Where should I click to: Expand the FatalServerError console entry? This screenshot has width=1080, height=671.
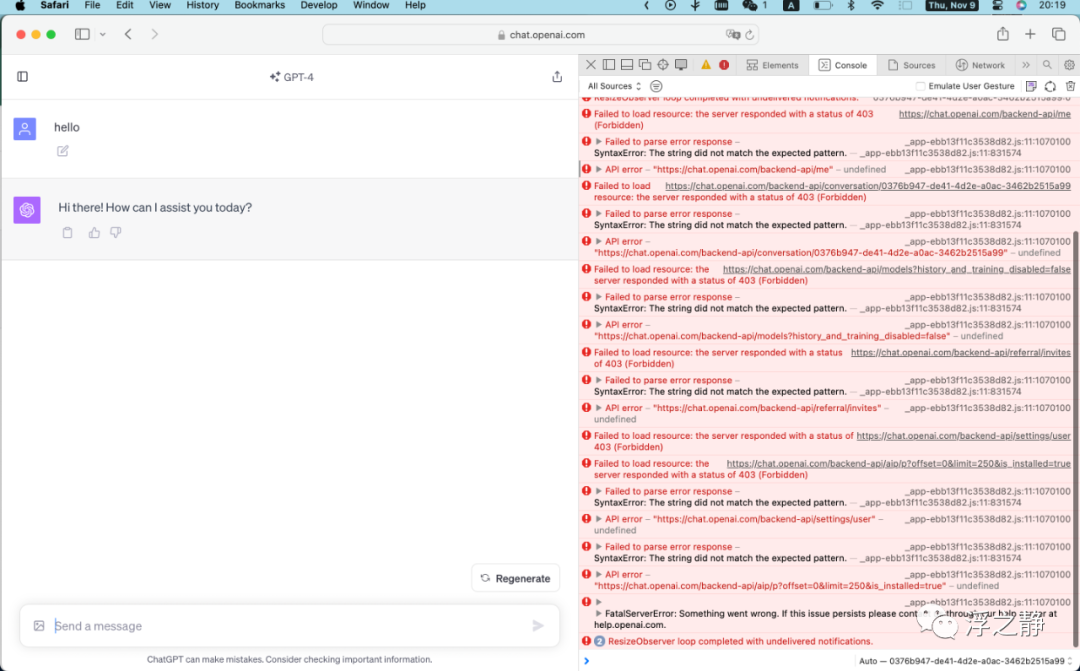[599, 613]
